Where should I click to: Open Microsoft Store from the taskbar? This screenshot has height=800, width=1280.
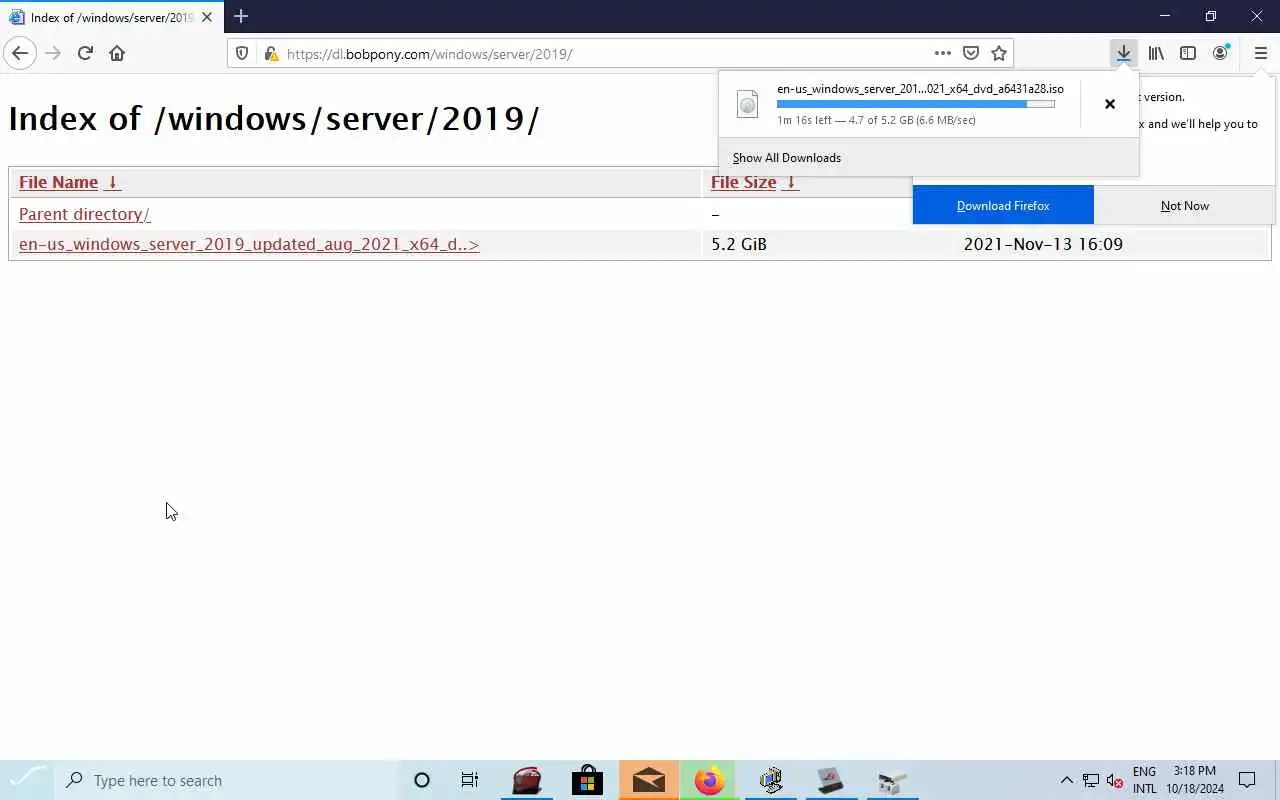pyautogui.click(x=587, y=780)
